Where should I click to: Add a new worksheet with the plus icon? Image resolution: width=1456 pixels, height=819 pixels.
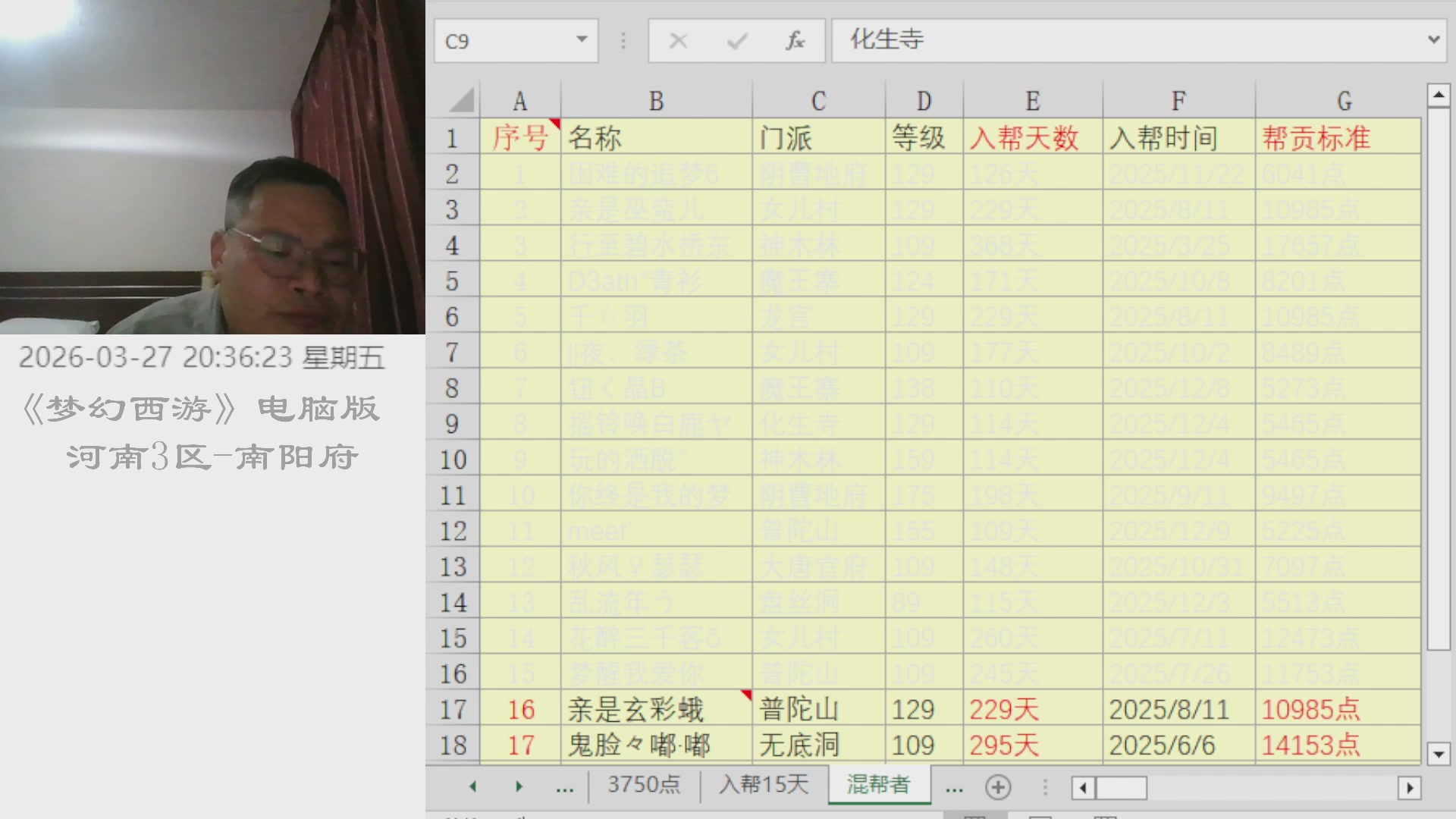point(999,787)
